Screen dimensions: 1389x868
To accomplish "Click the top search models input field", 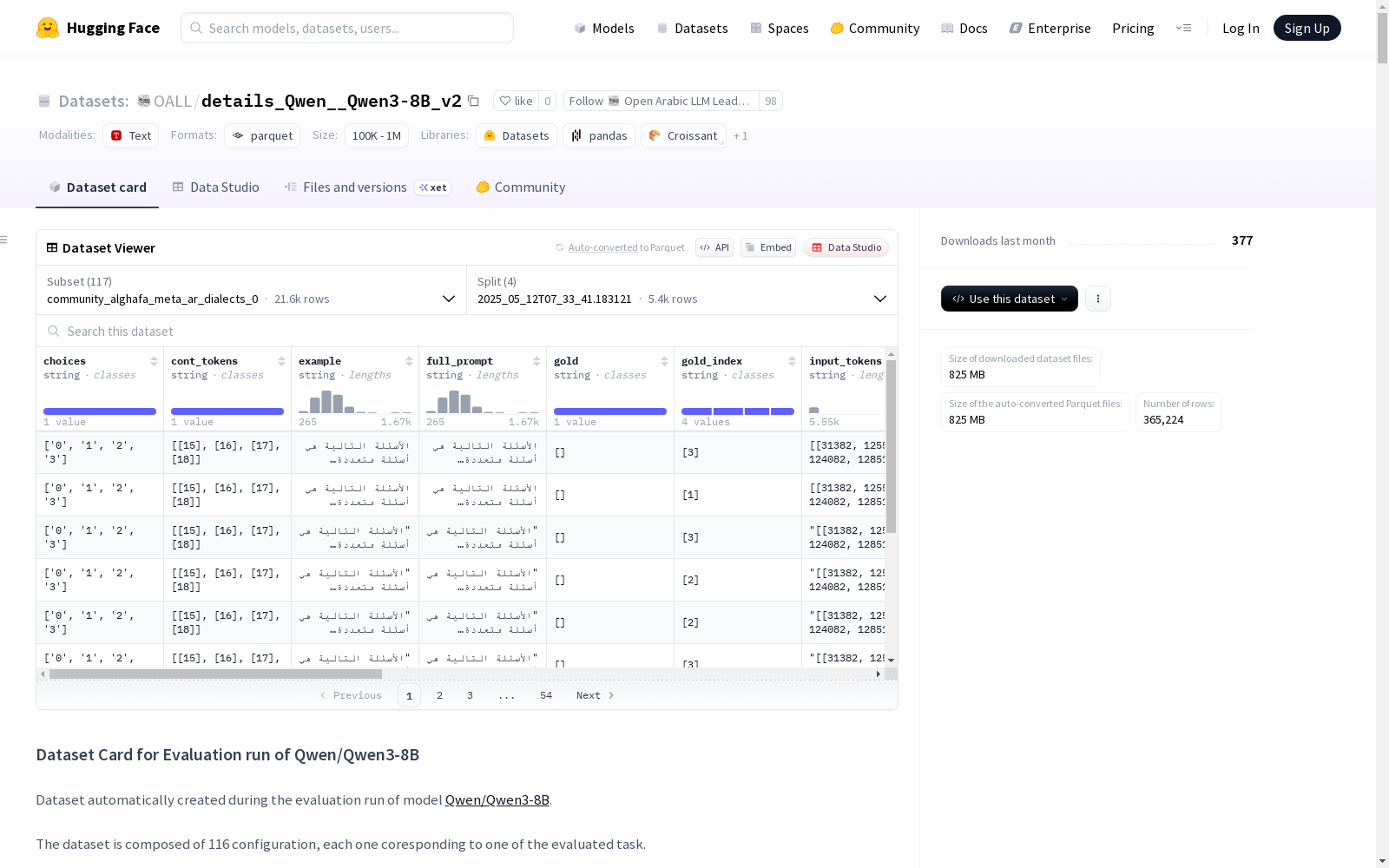I will [347, 28].
